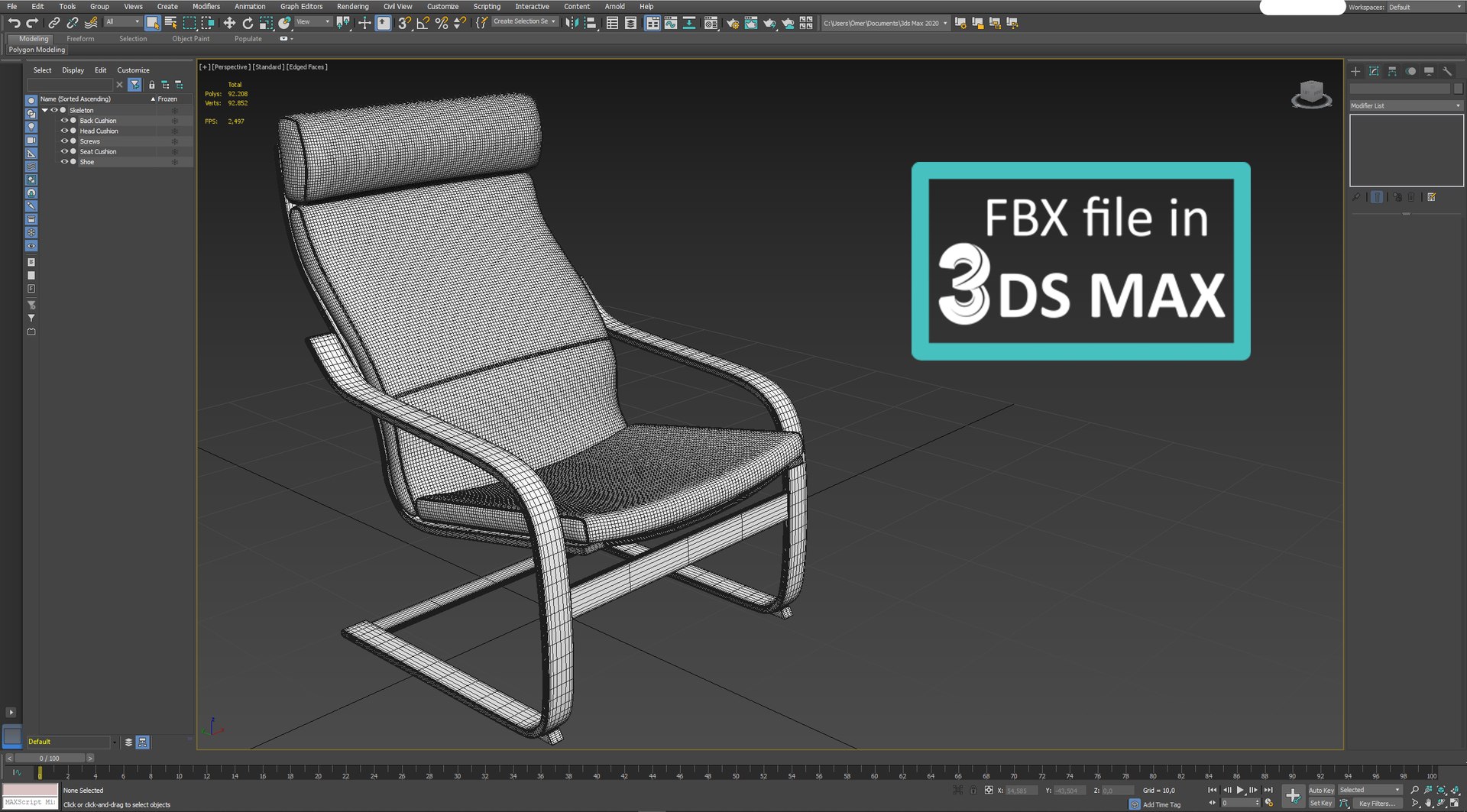Open reference coordinate View dropdown

pos(313,22)
